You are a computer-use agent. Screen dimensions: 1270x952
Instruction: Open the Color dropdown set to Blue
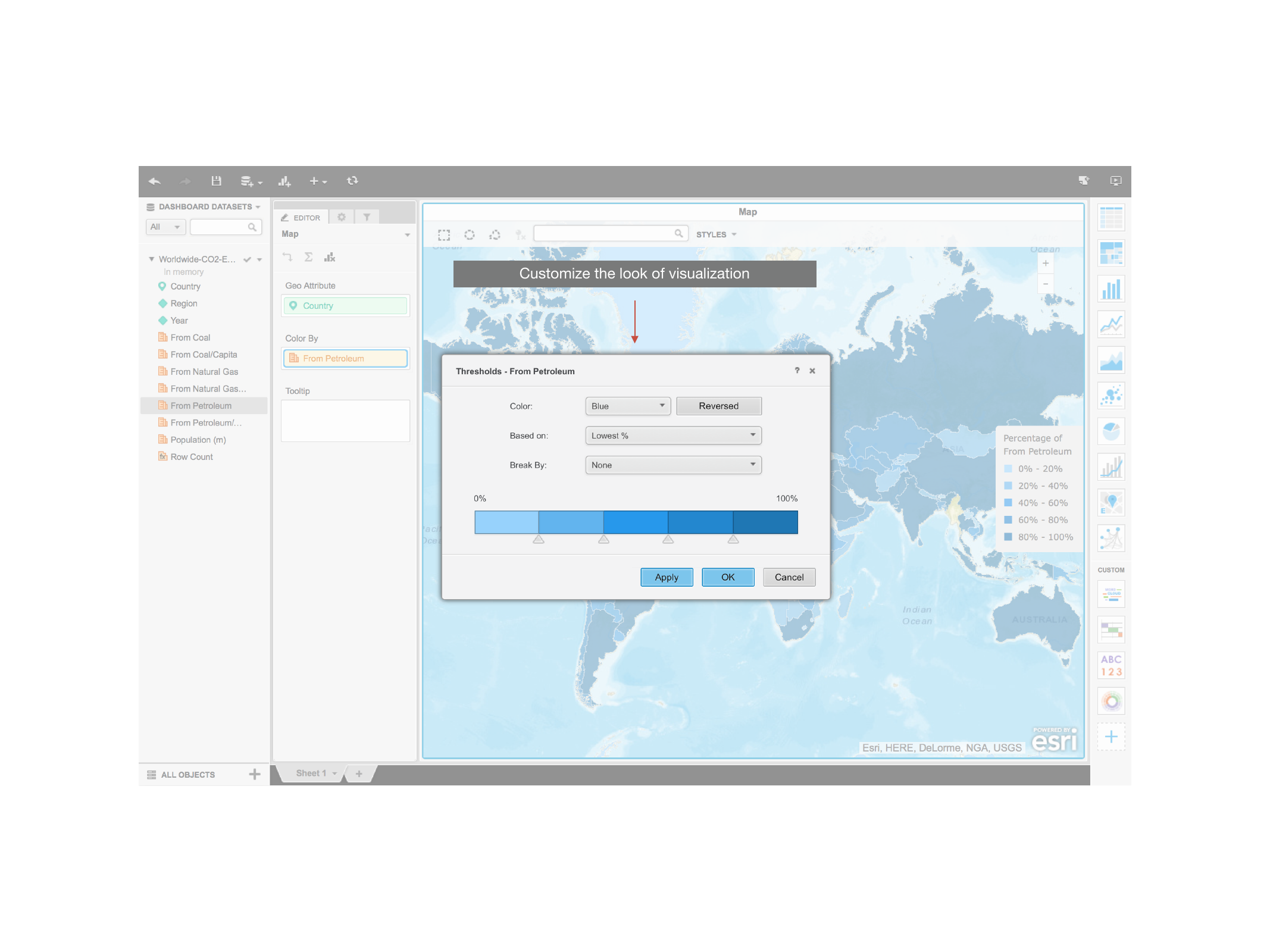tap(628, 406)
